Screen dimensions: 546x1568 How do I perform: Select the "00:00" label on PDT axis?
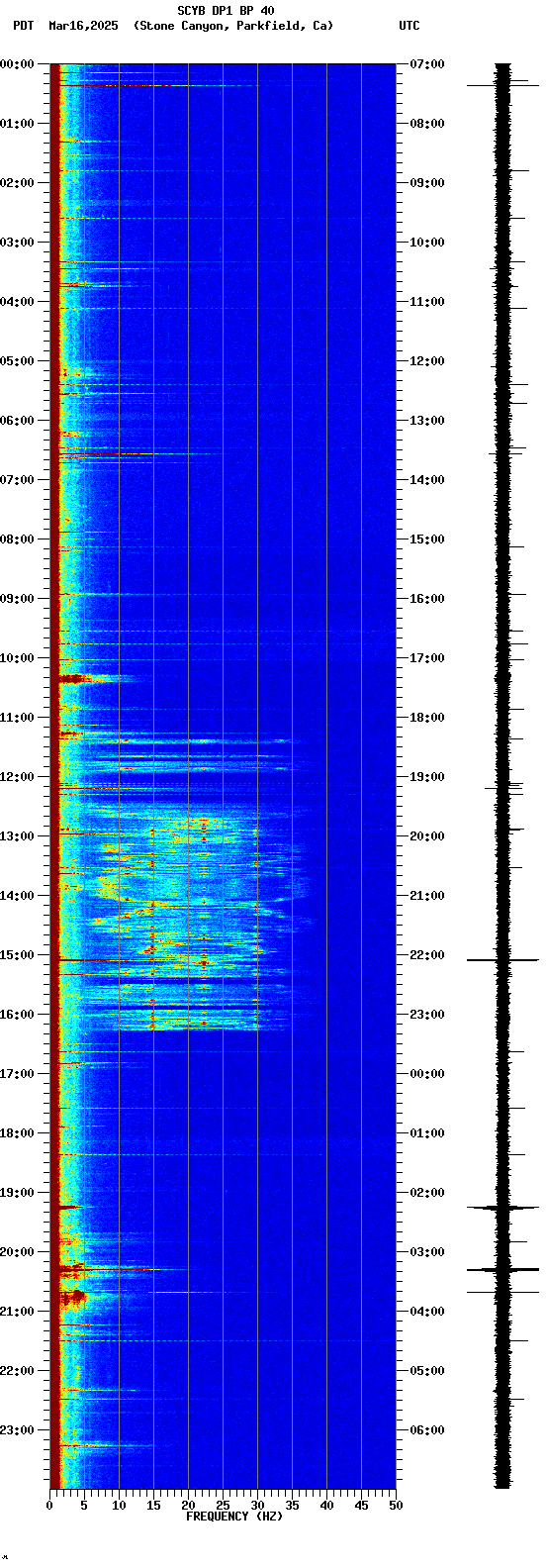(17, 64)
